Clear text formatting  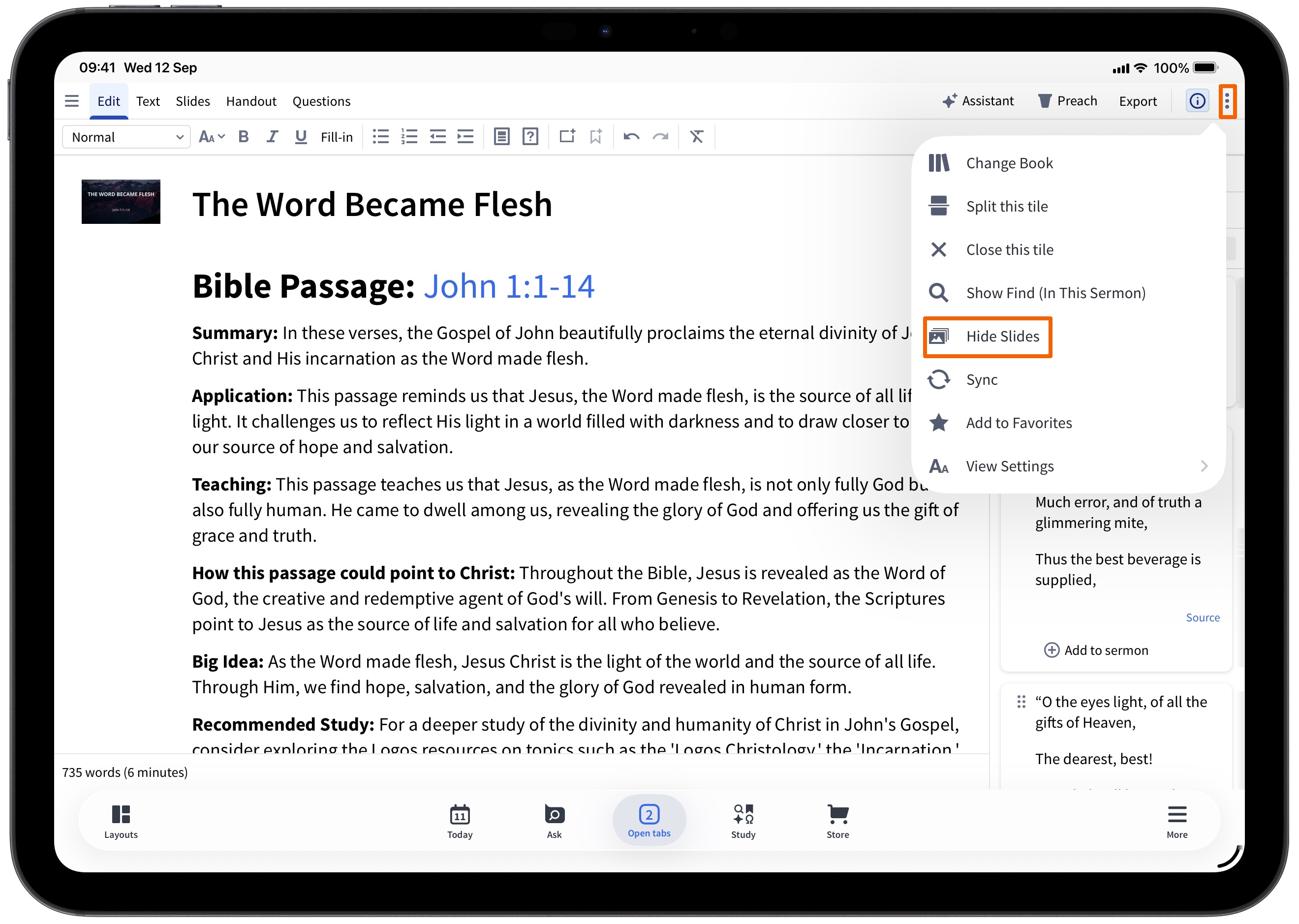(697, 137)
